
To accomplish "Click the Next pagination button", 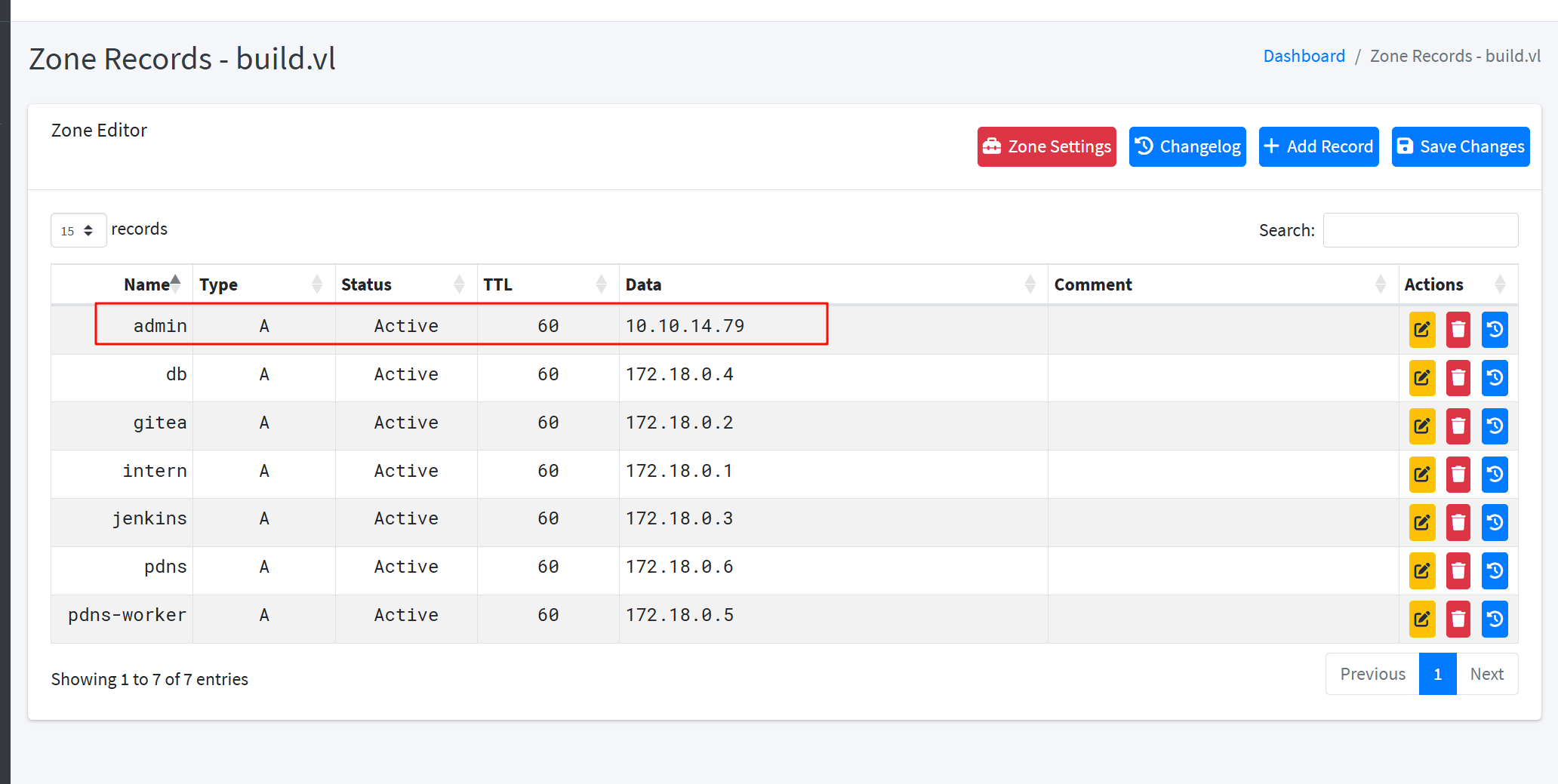I will (x=1486, y=674).
